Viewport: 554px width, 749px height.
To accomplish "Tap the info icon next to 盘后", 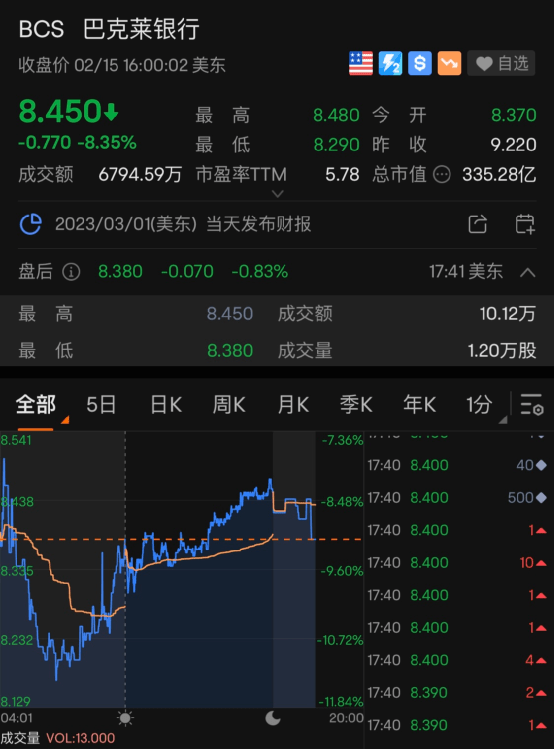I will (71, 272).
